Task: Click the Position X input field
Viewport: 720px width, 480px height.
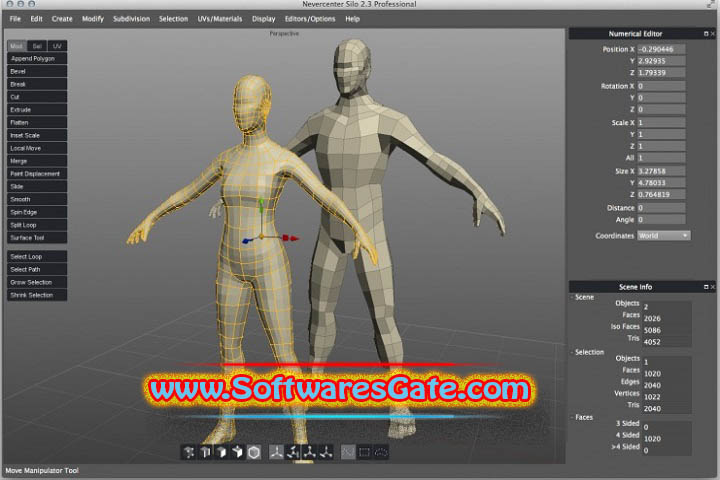Action: click(x=661, y=49)
